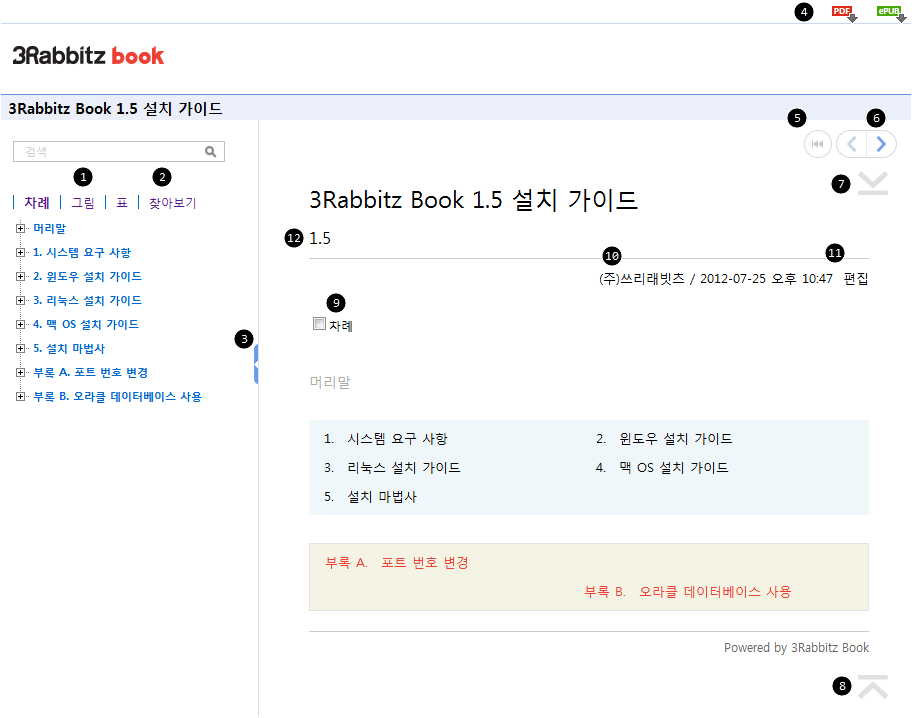Go to the first page button
The height and width of the screenshot is (718, 912).
coord(818,144)
